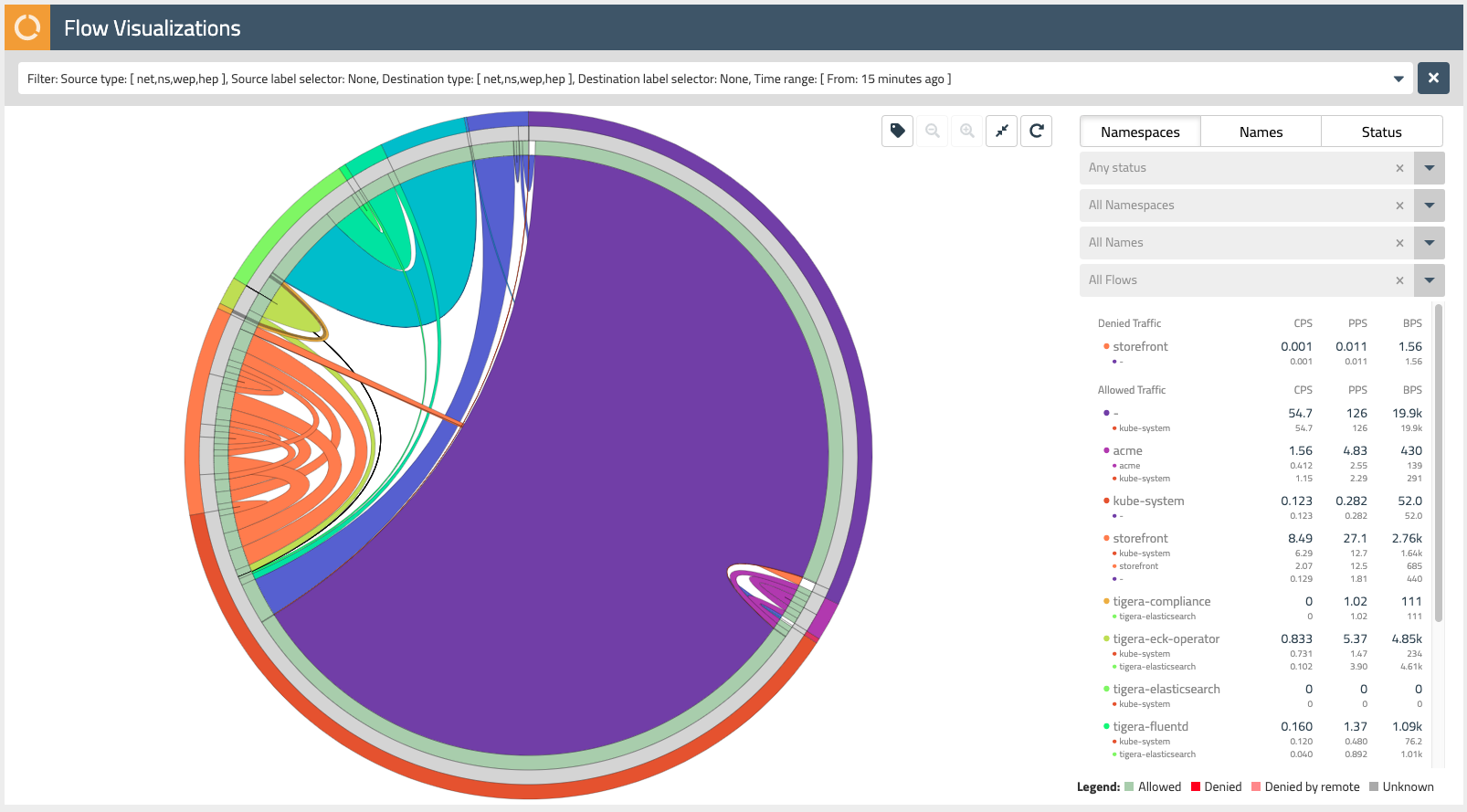Click the zoom in magnifier icon
1467x812 pixels.
(967, 131)
